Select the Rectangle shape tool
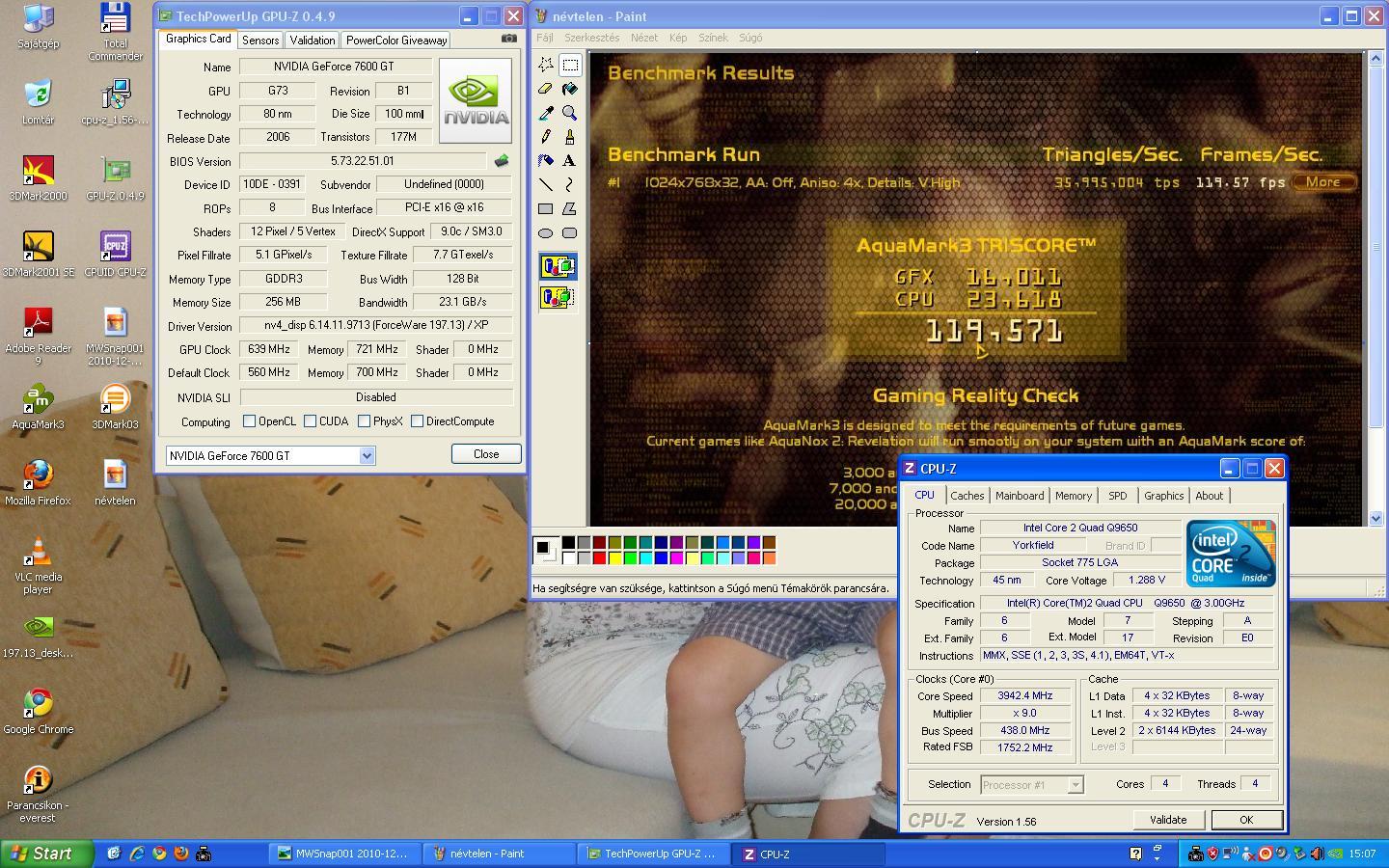The width and height of the screenshot is (1389, 868). click(546, 208)
